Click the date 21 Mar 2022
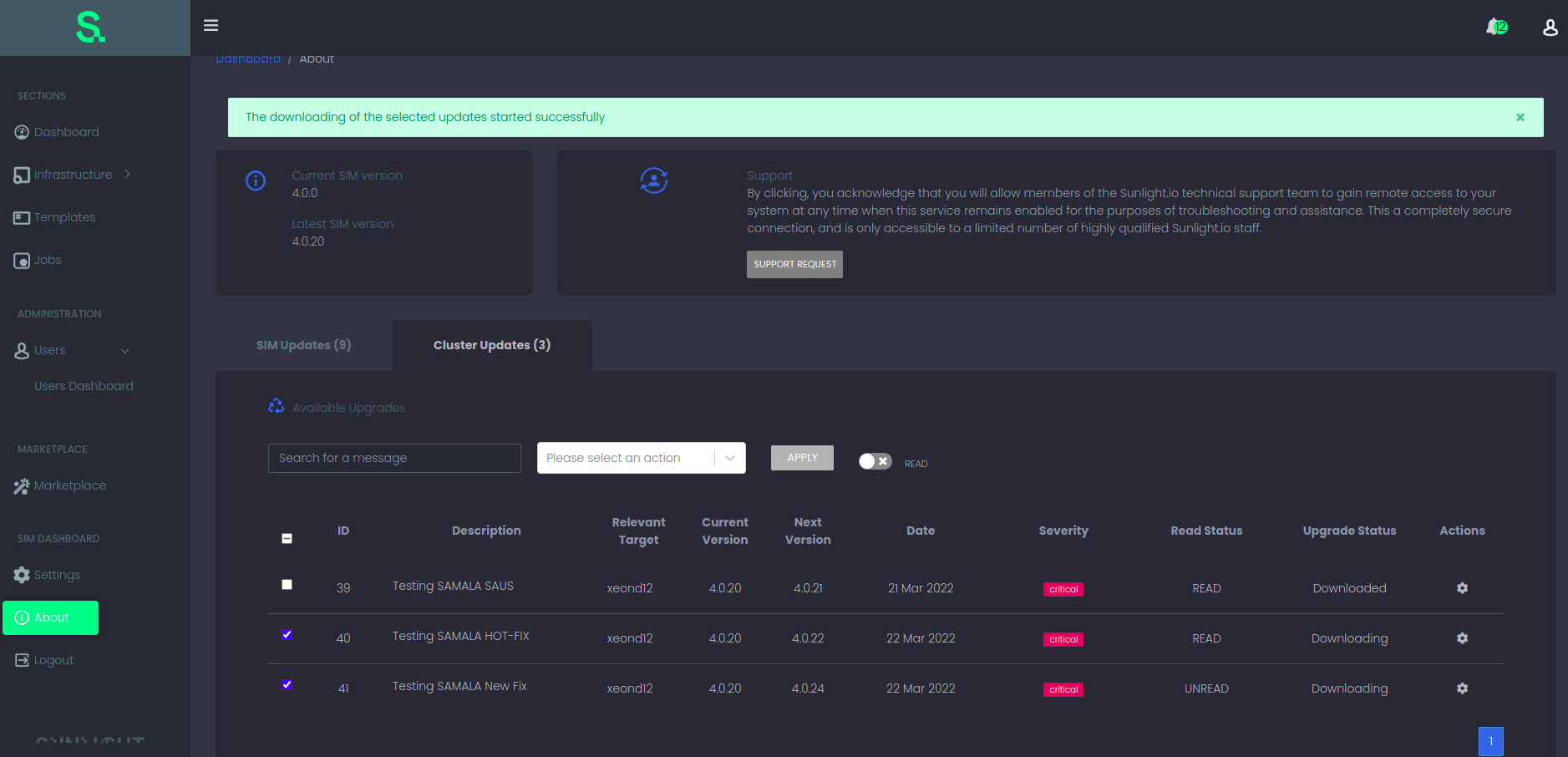 pyautogui.click(x=921, y=588)
